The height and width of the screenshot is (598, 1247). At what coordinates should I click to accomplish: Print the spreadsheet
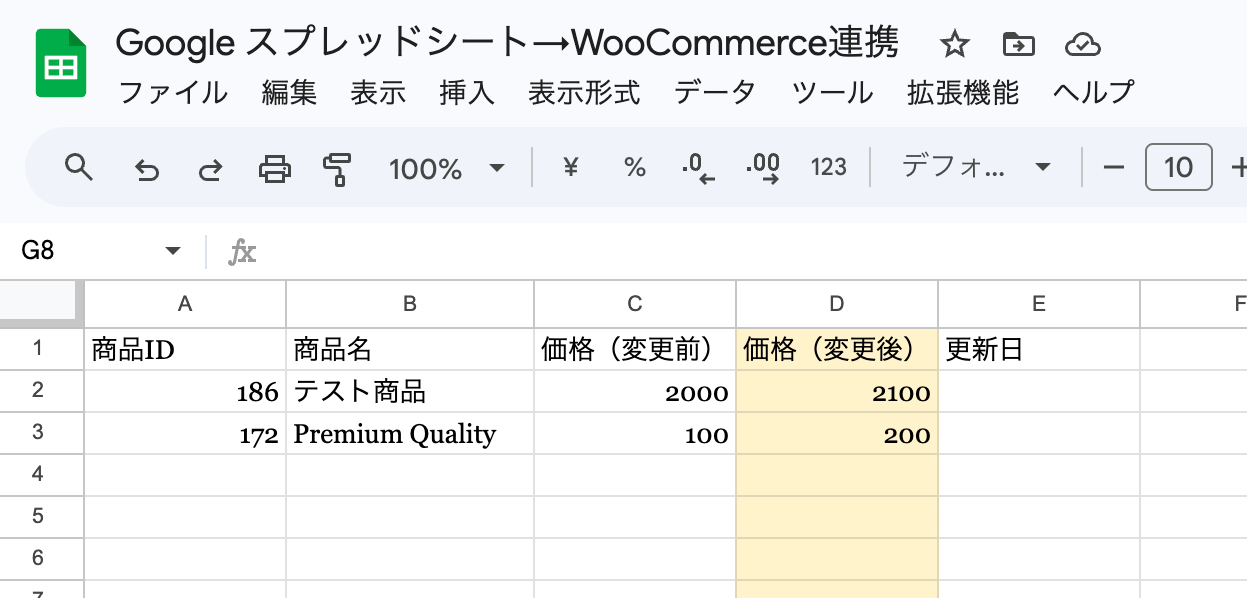click(275, 168)
